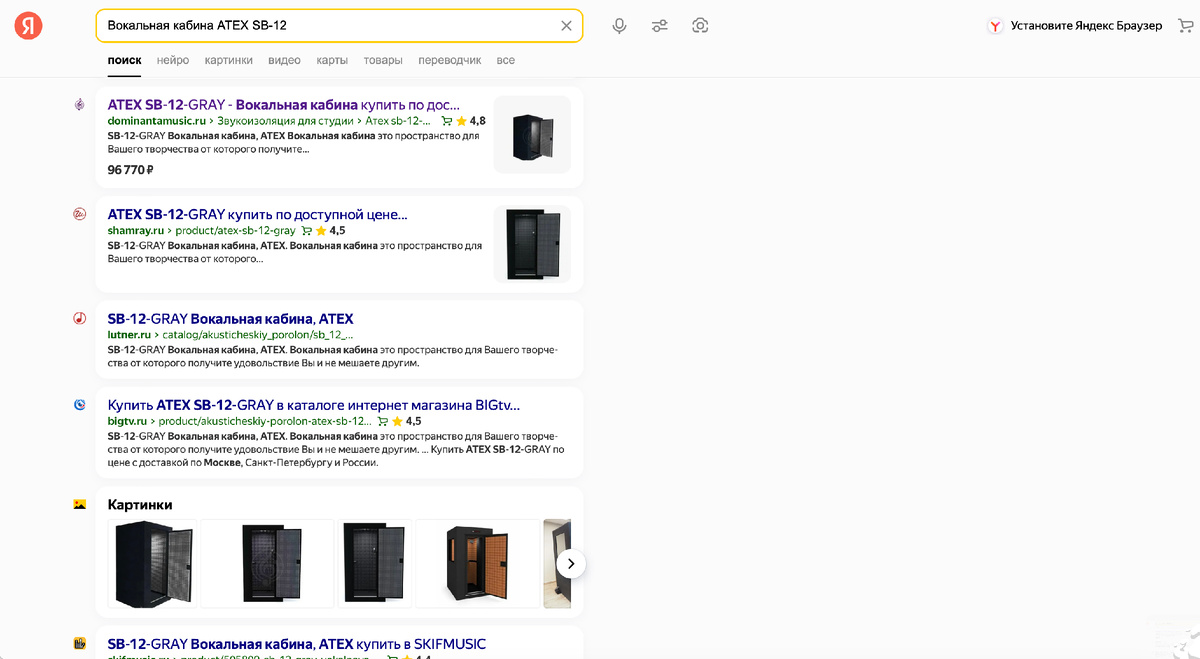Click the lutner.ru domain link

click(128, 335)
